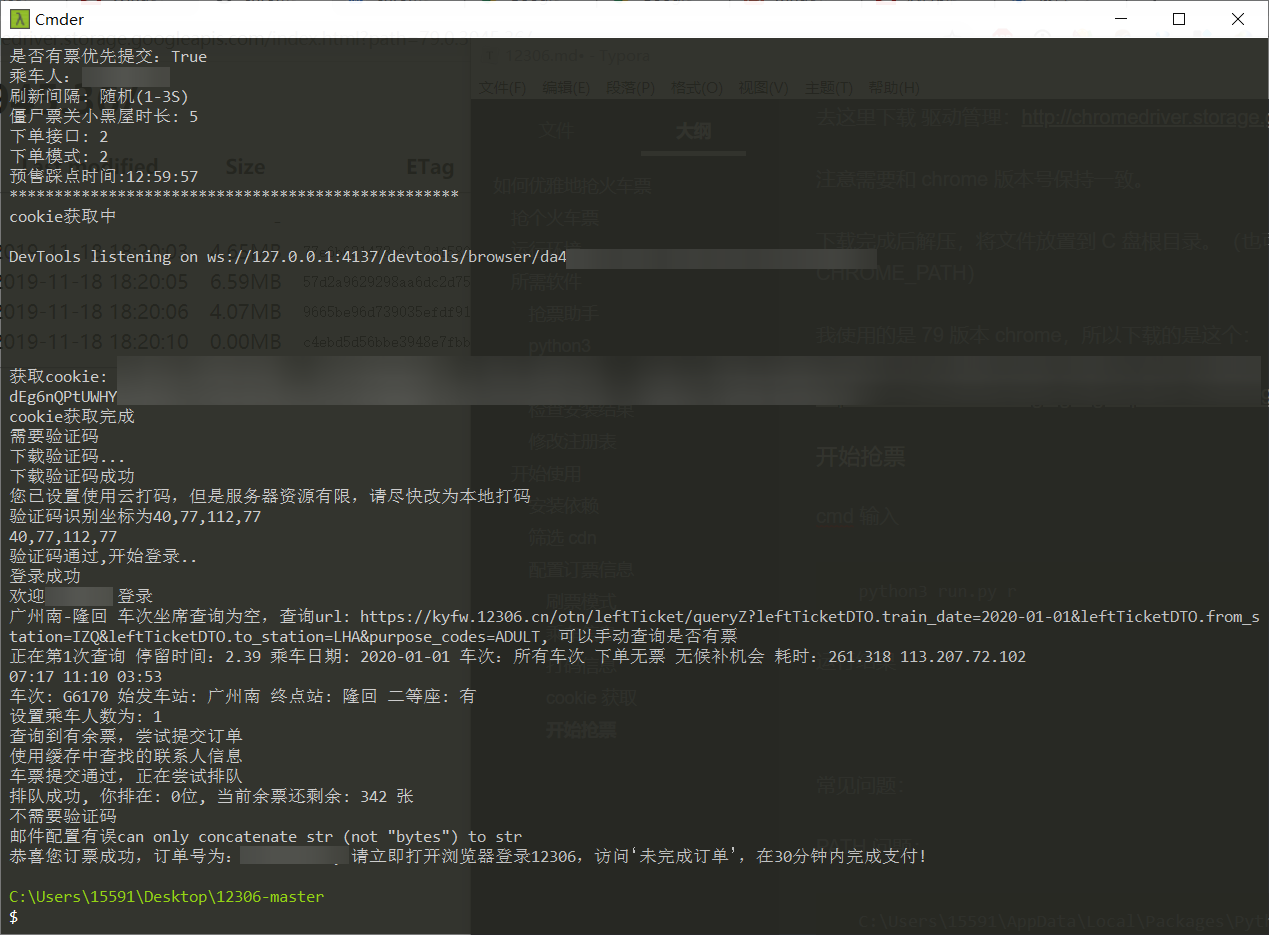Click the Cmder title text
This screenshot has height=935, width=1269.
click(x=60, y=19)
